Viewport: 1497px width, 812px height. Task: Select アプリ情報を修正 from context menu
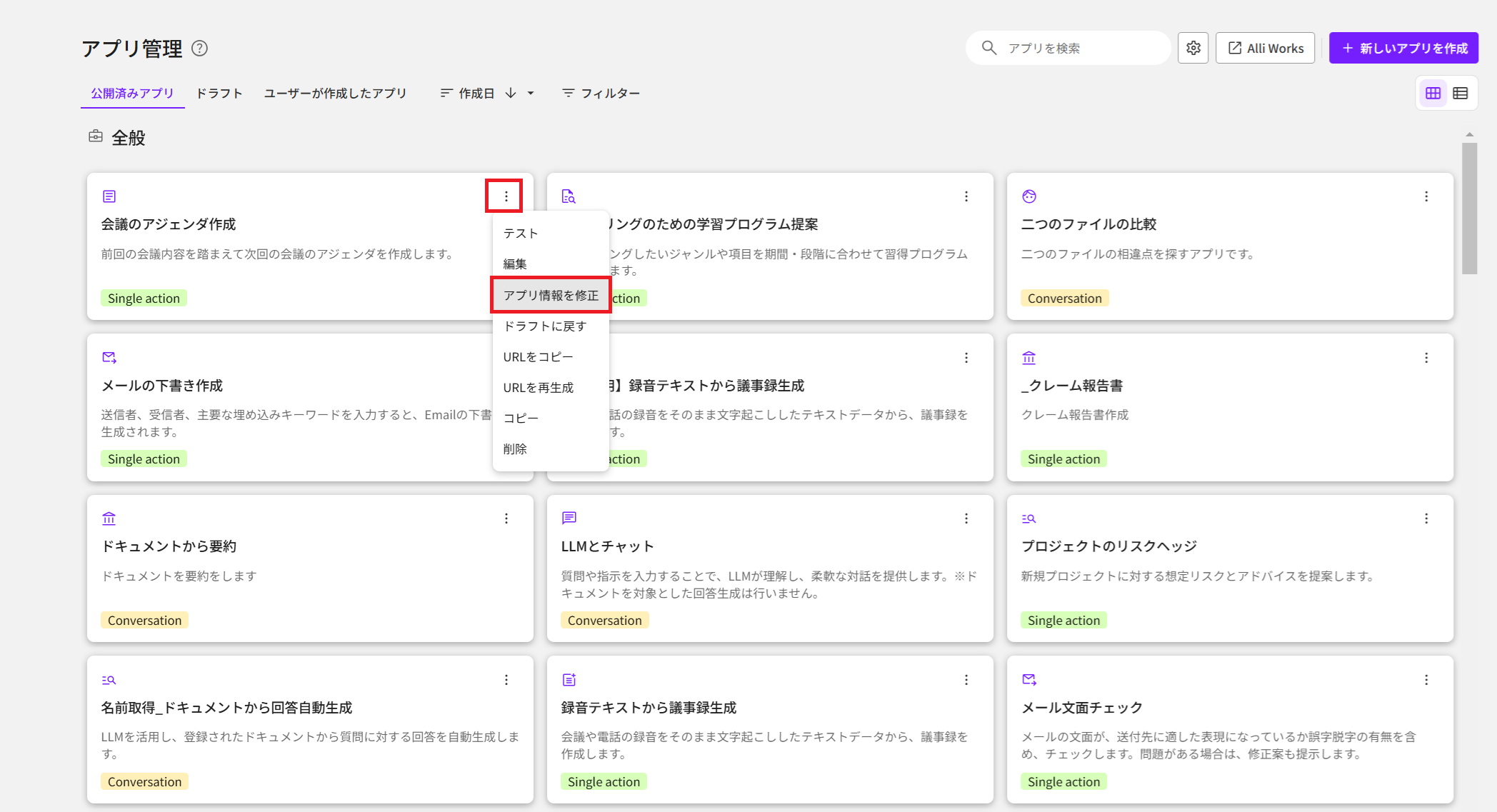click(551, 295)
